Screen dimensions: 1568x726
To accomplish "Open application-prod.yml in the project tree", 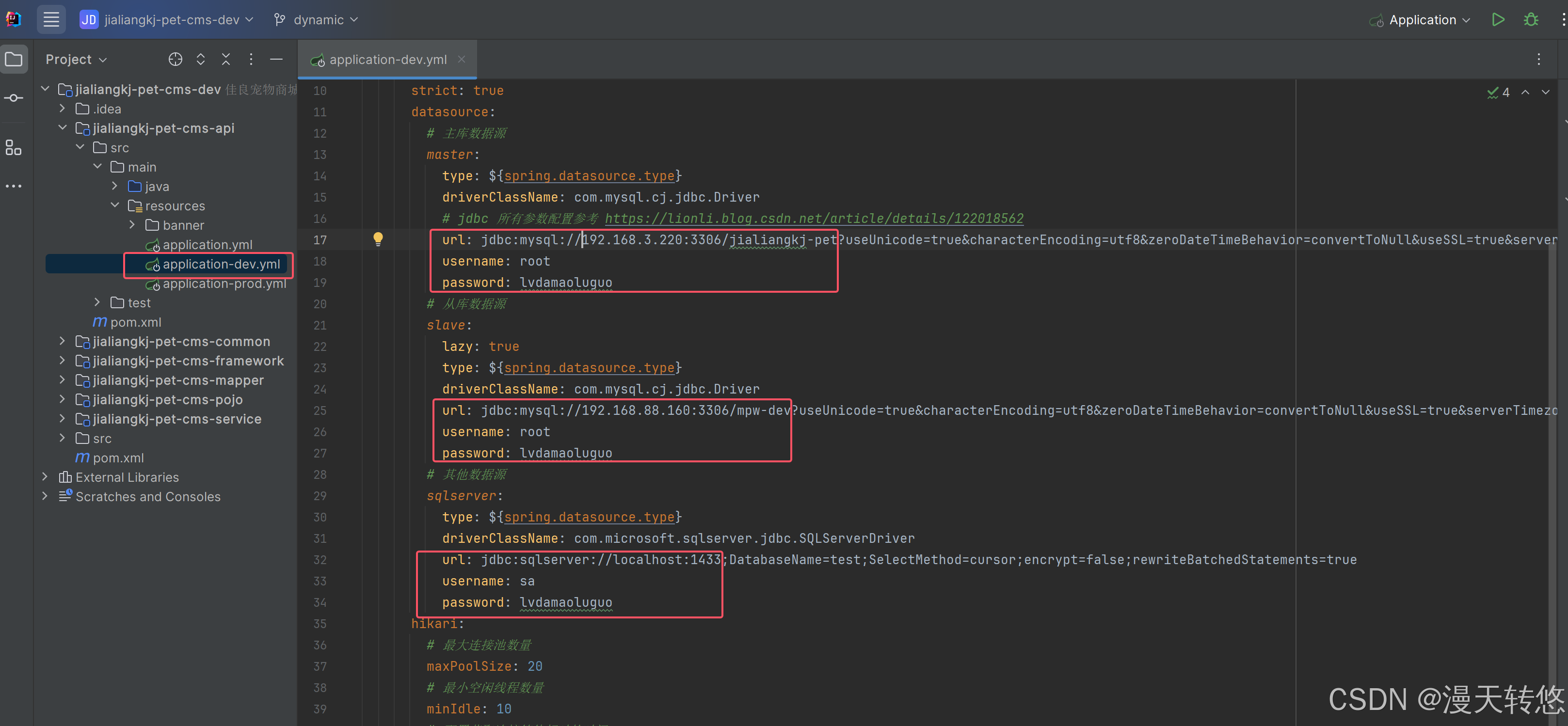I will pyautogui.click(x=224, y=284).
